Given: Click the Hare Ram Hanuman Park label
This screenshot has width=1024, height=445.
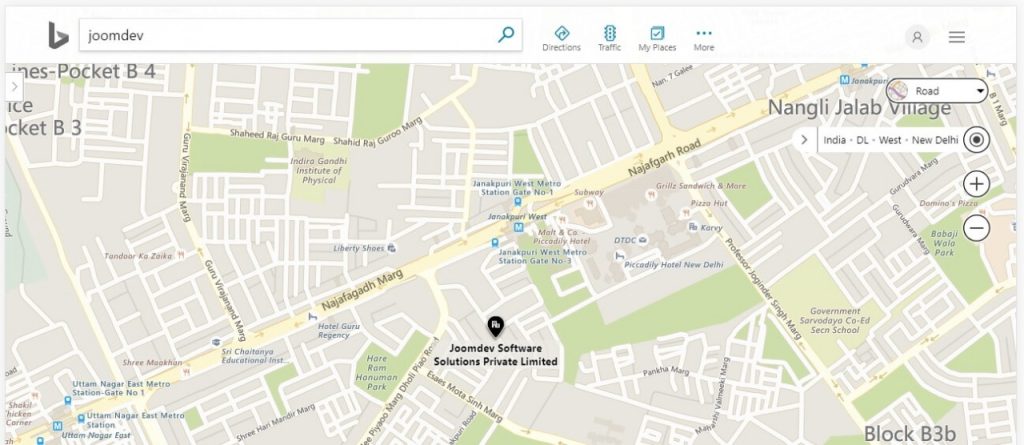Looking at the screenshot, I should [x=377, y=372].
